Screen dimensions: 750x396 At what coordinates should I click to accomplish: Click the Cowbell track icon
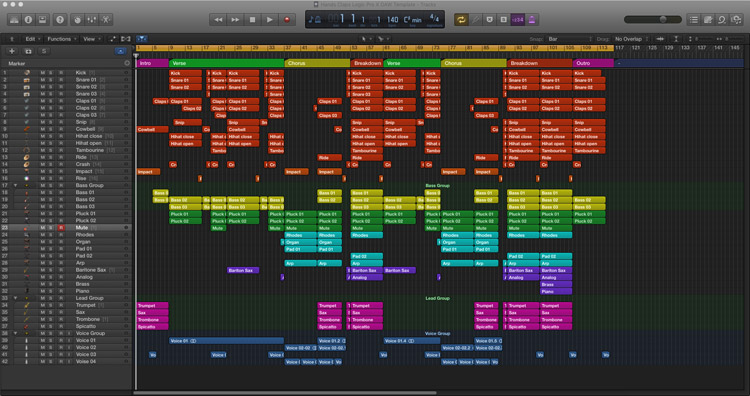(27, 129)
